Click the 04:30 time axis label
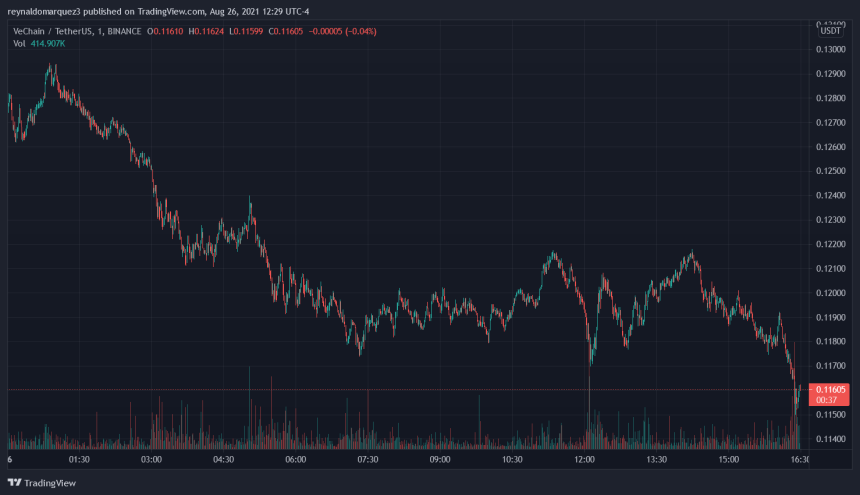 point(223,459)
